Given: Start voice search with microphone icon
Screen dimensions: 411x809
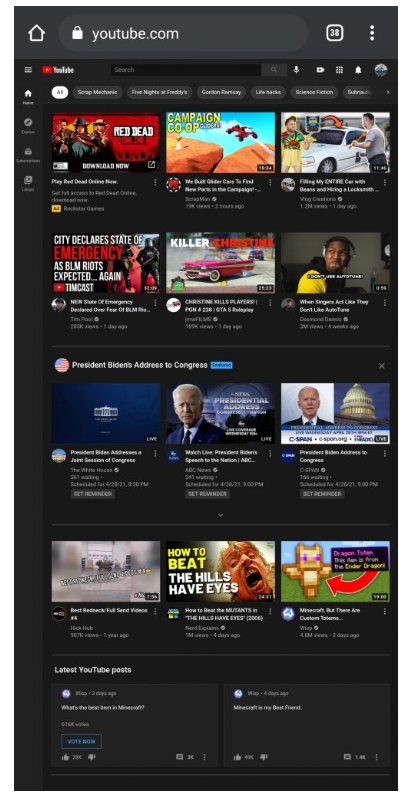Looking at the screenshot, I should 297,70.
